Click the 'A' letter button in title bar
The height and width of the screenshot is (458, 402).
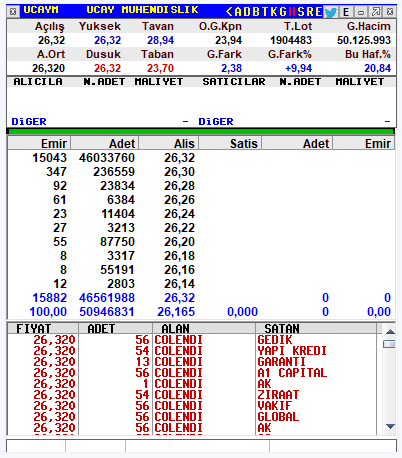(x=238, y=12)
